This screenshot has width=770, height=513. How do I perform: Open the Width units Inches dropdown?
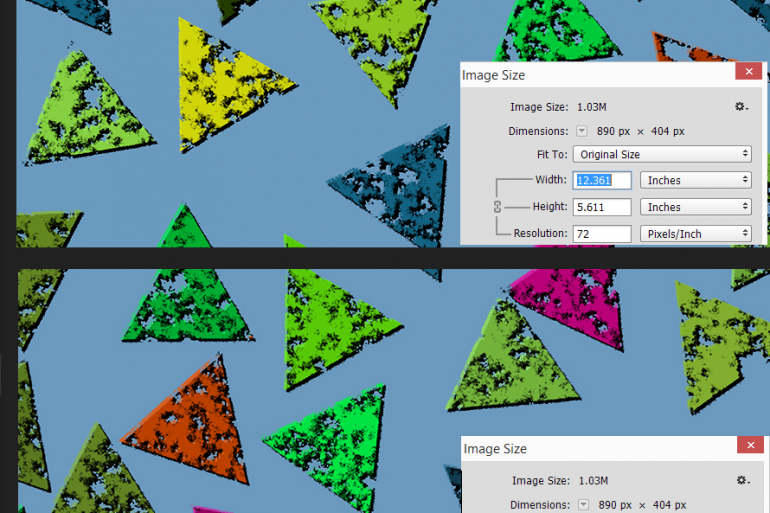(695, 181)
